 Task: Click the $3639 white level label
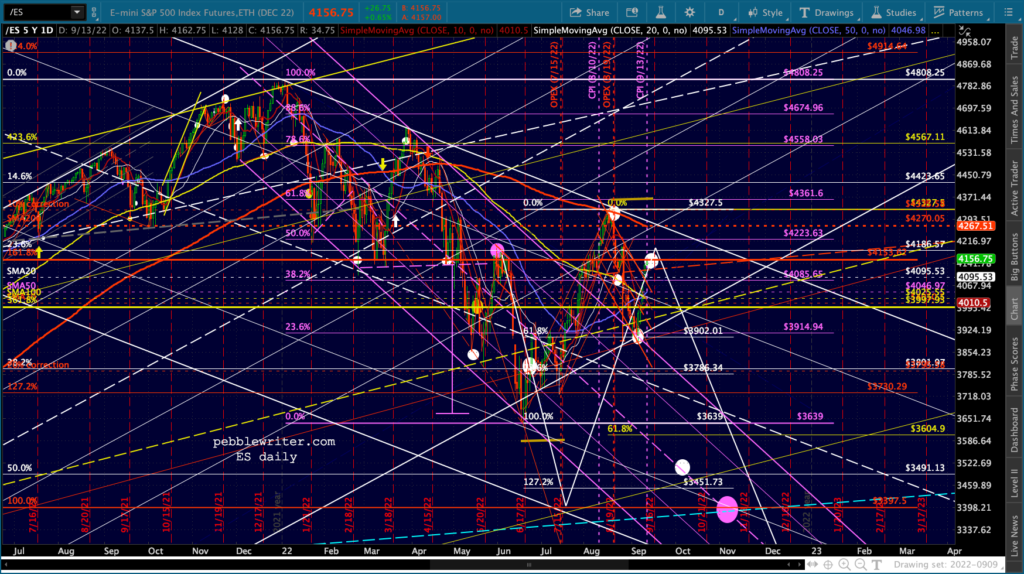(710, 416)
